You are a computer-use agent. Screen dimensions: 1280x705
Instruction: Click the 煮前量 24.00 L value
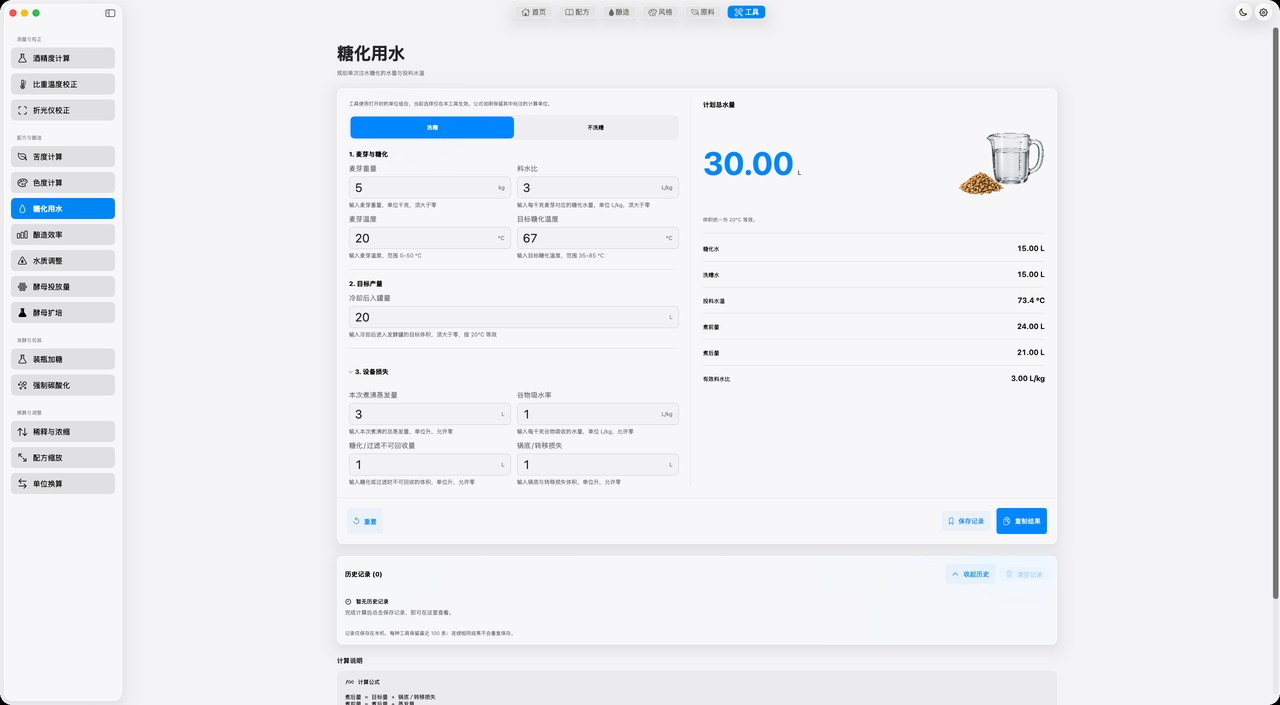[x=1030, y=326]
